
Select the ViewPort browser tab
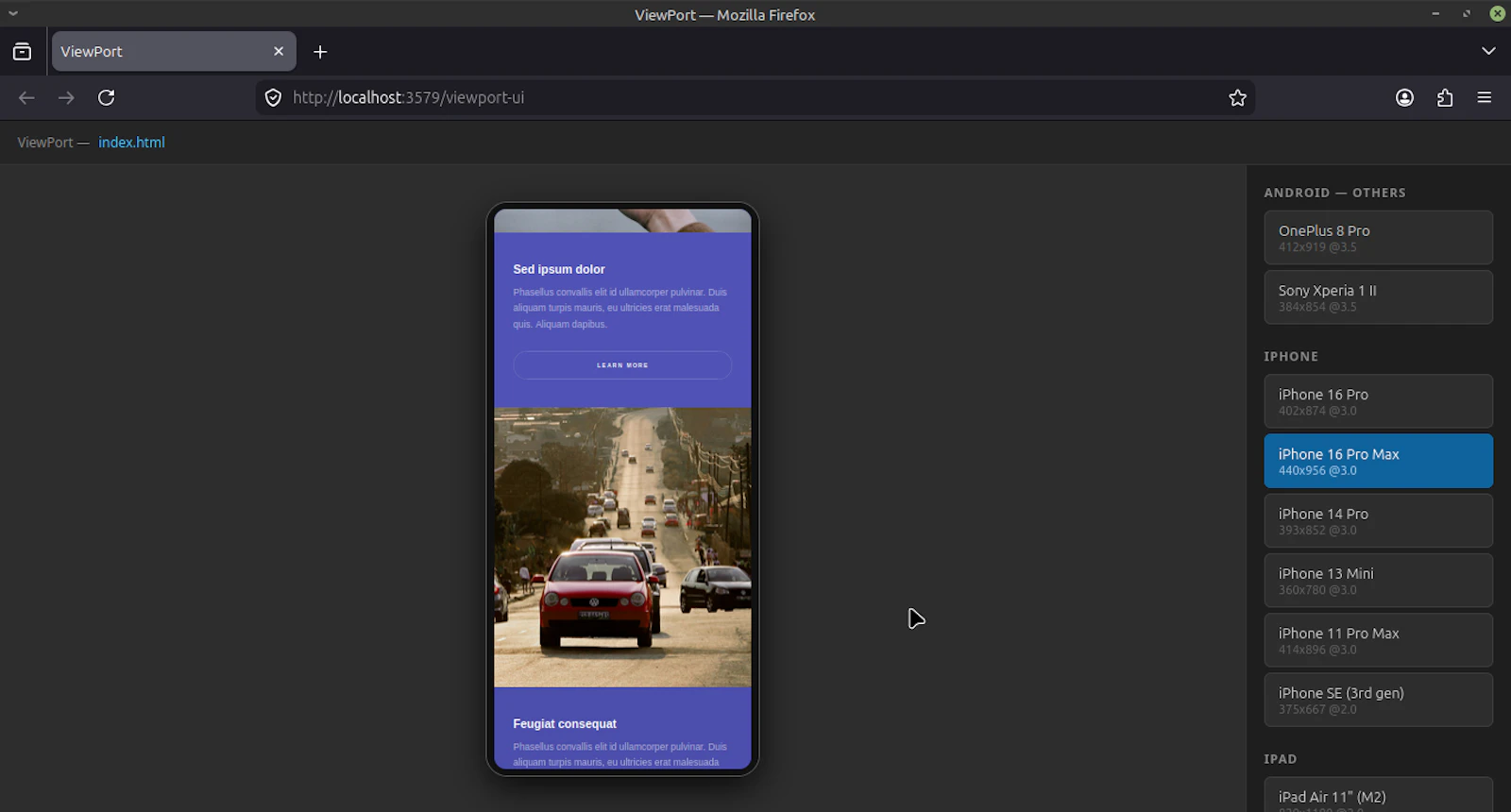coord(174,51)
